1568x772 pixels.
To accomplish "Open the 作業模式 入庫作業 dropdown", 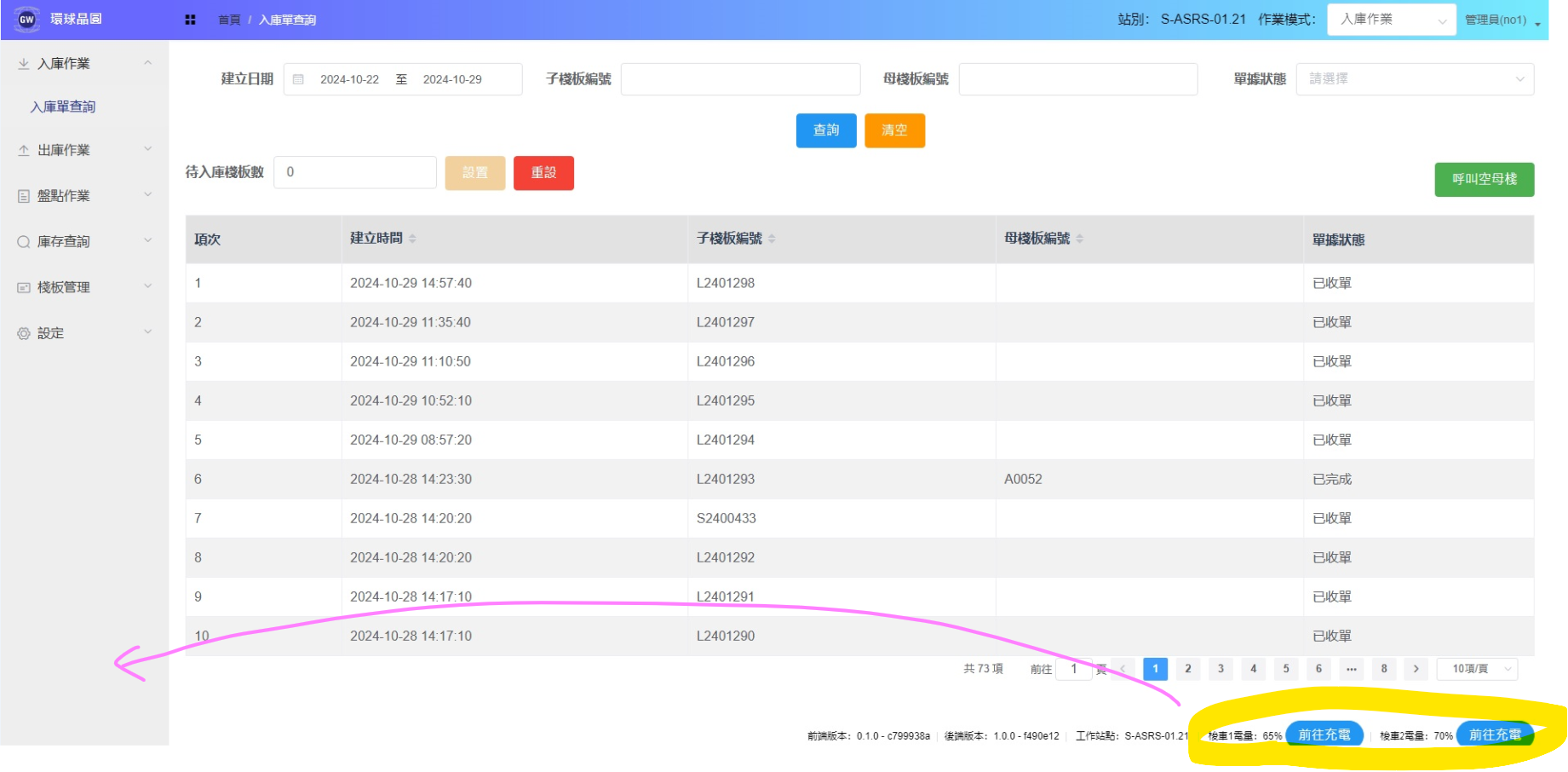I will click(x=1392, y=20).
